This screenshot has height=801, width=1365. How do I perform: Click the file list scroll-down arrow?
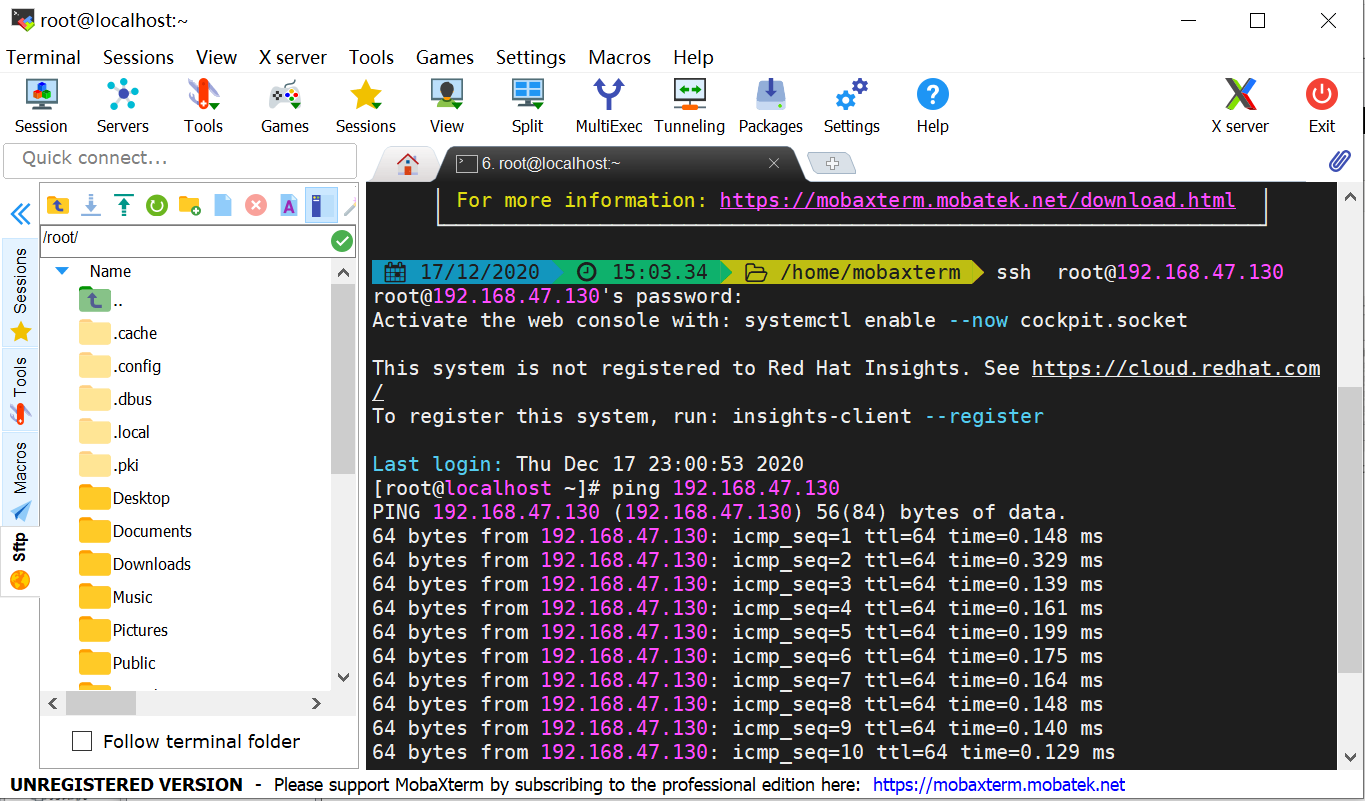343,678
